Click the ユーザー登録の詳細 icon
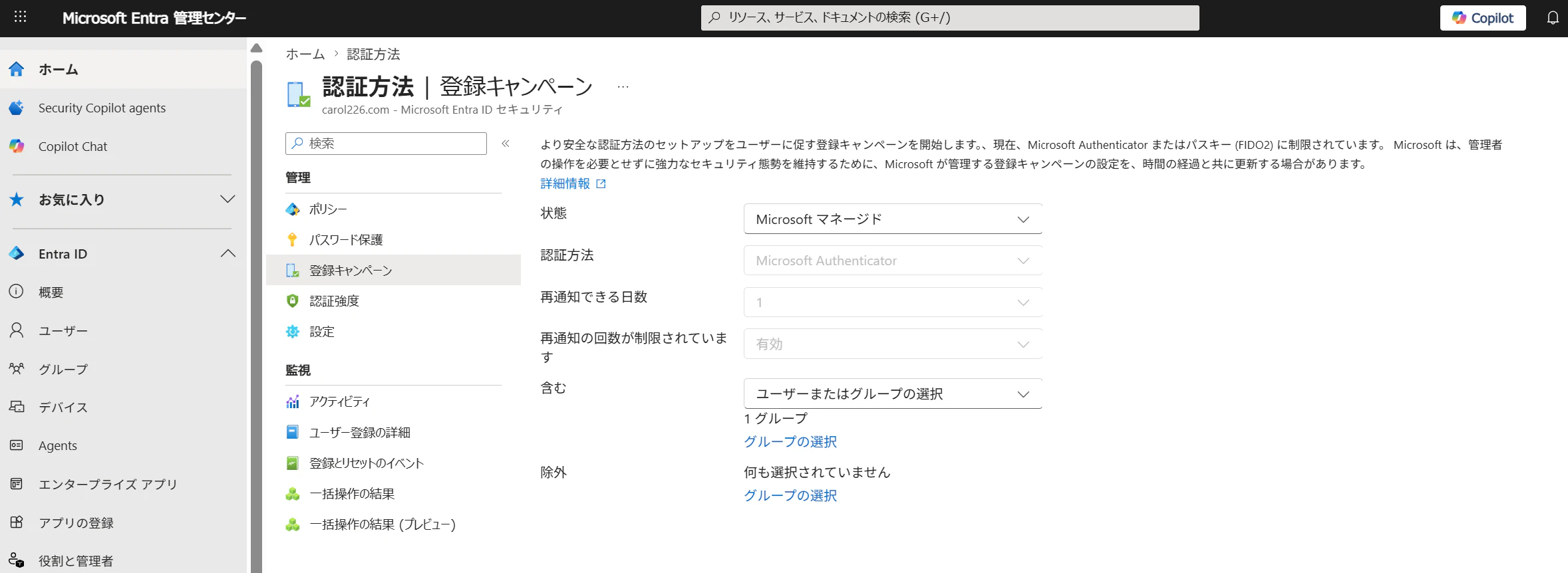This screenshot has height=573, width=1568. [x=293, y=432]
